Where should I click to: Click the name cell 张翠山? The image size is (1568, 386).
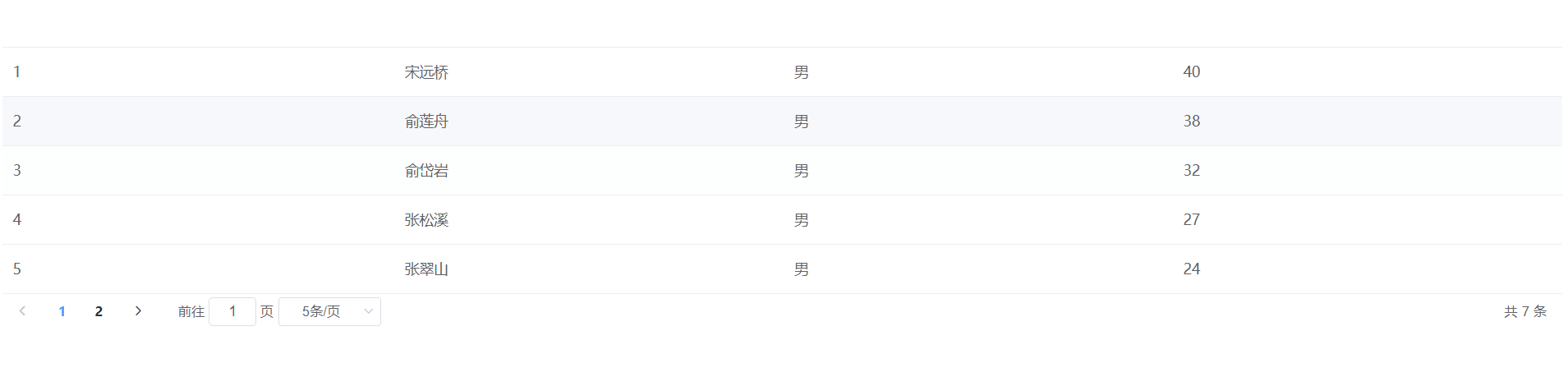tap(426, 269)
